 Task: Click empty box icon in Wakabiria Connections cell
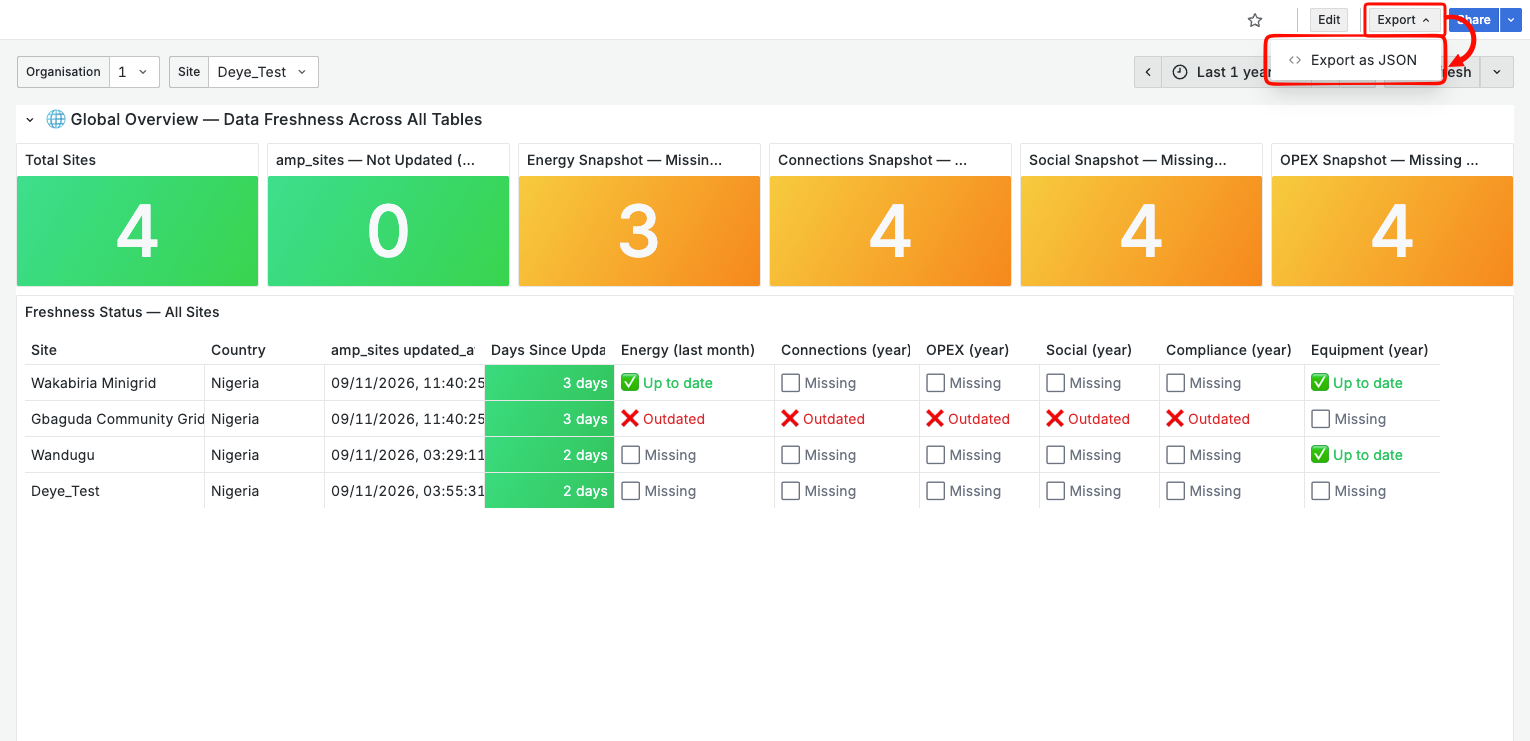point(790,382)
